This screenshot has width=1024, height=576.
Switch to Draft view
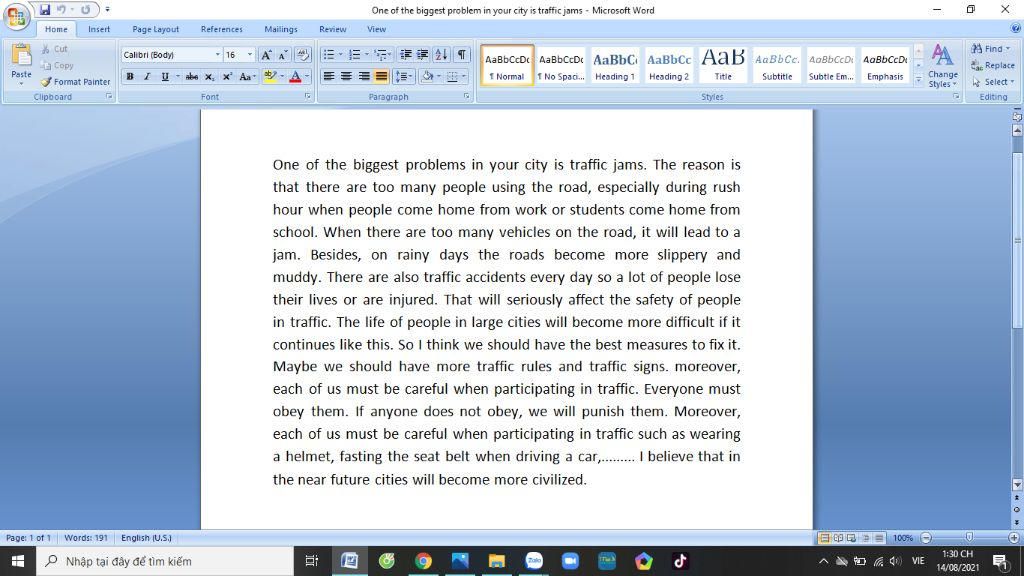[x=879, y=538]
